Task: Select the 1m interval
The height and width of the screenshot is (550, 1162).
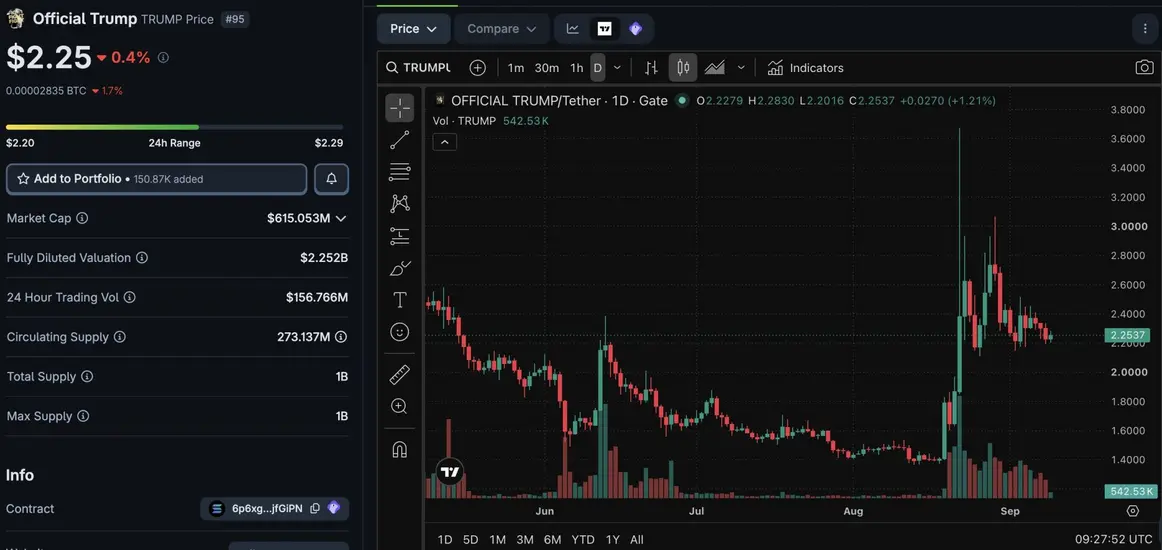Action: (516, 67)
